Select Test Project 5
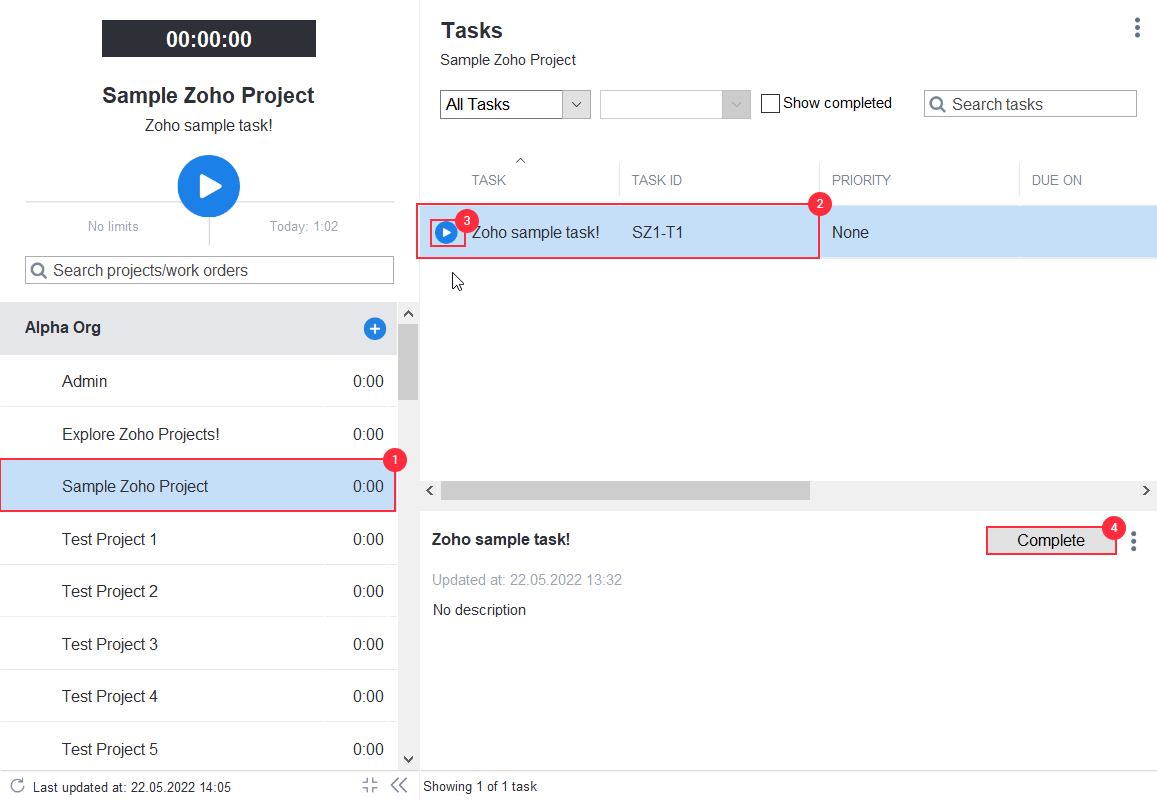Screen dimensions: 1157x800 198,748
